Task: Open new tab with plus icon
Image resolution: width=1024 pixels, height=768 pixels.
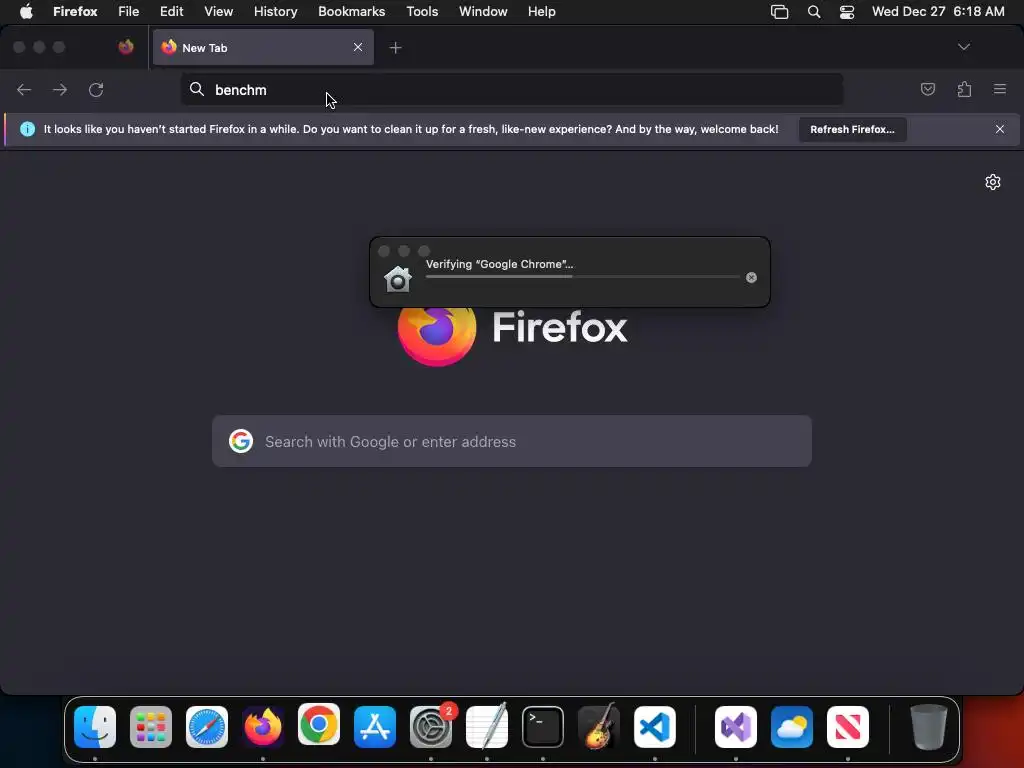Action: point(395,48)
